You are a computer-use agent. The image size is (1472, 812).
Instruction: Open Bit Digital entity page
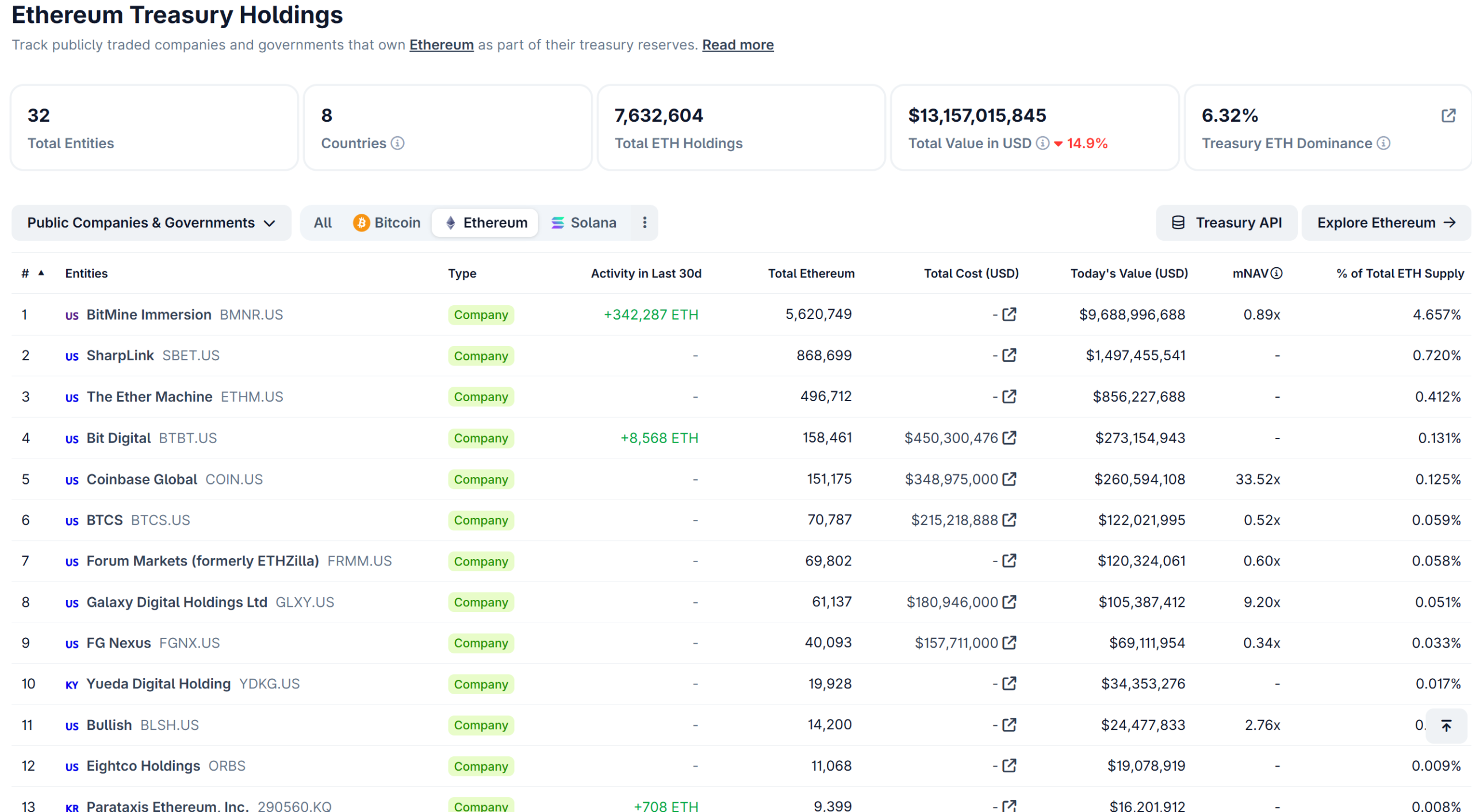click(118, 438)
